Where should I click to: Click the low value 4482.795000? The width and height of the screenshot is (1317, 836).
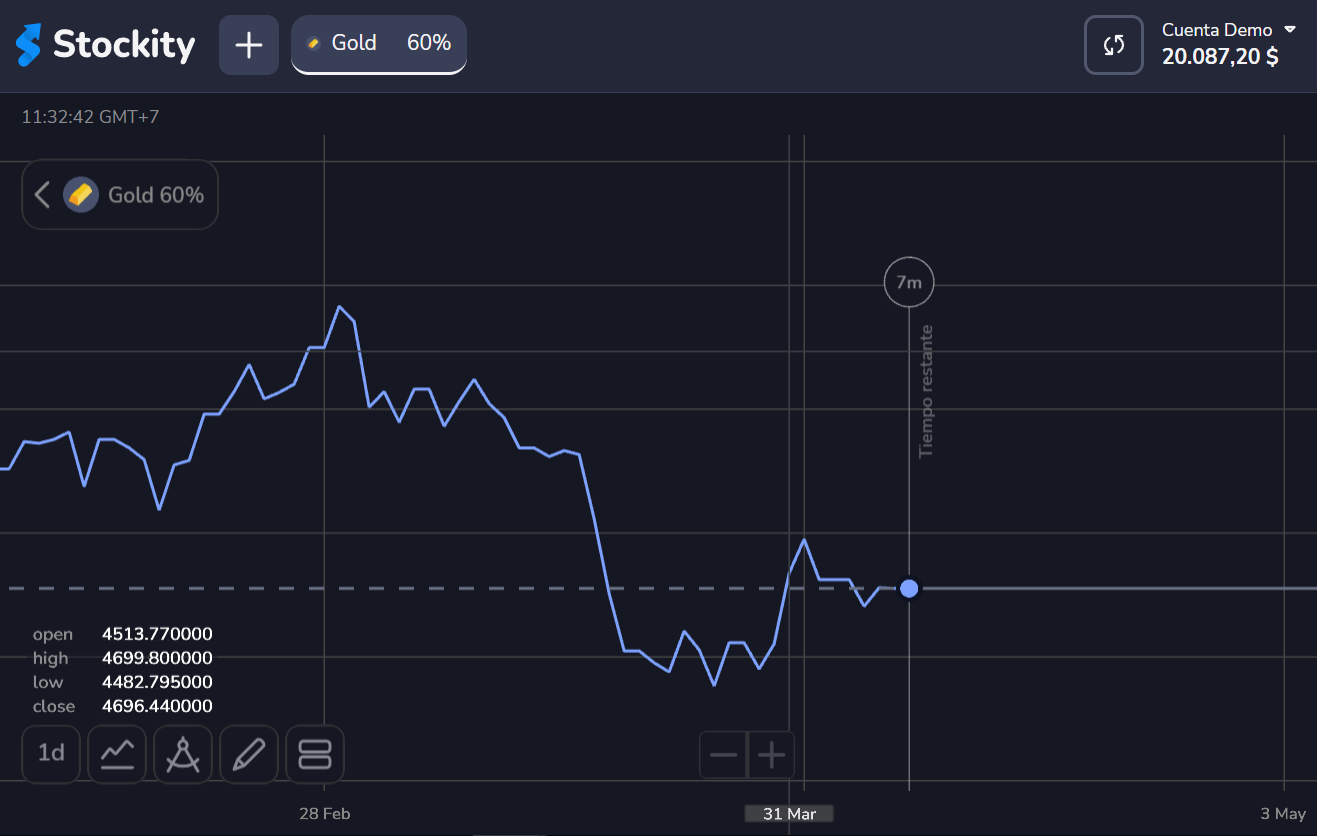[157, 682]
